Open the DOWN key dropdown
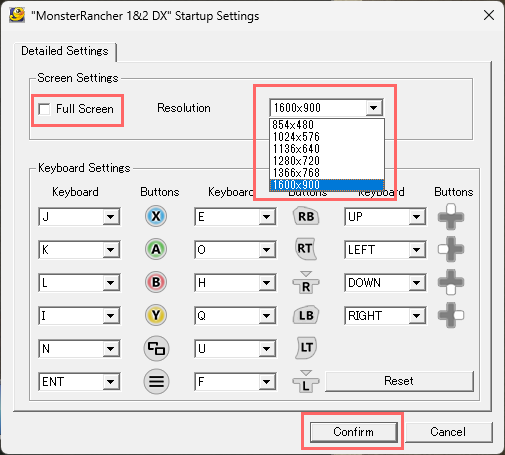Image resolution: width=505 pixels, height=455 pixels. coord(417,283)
